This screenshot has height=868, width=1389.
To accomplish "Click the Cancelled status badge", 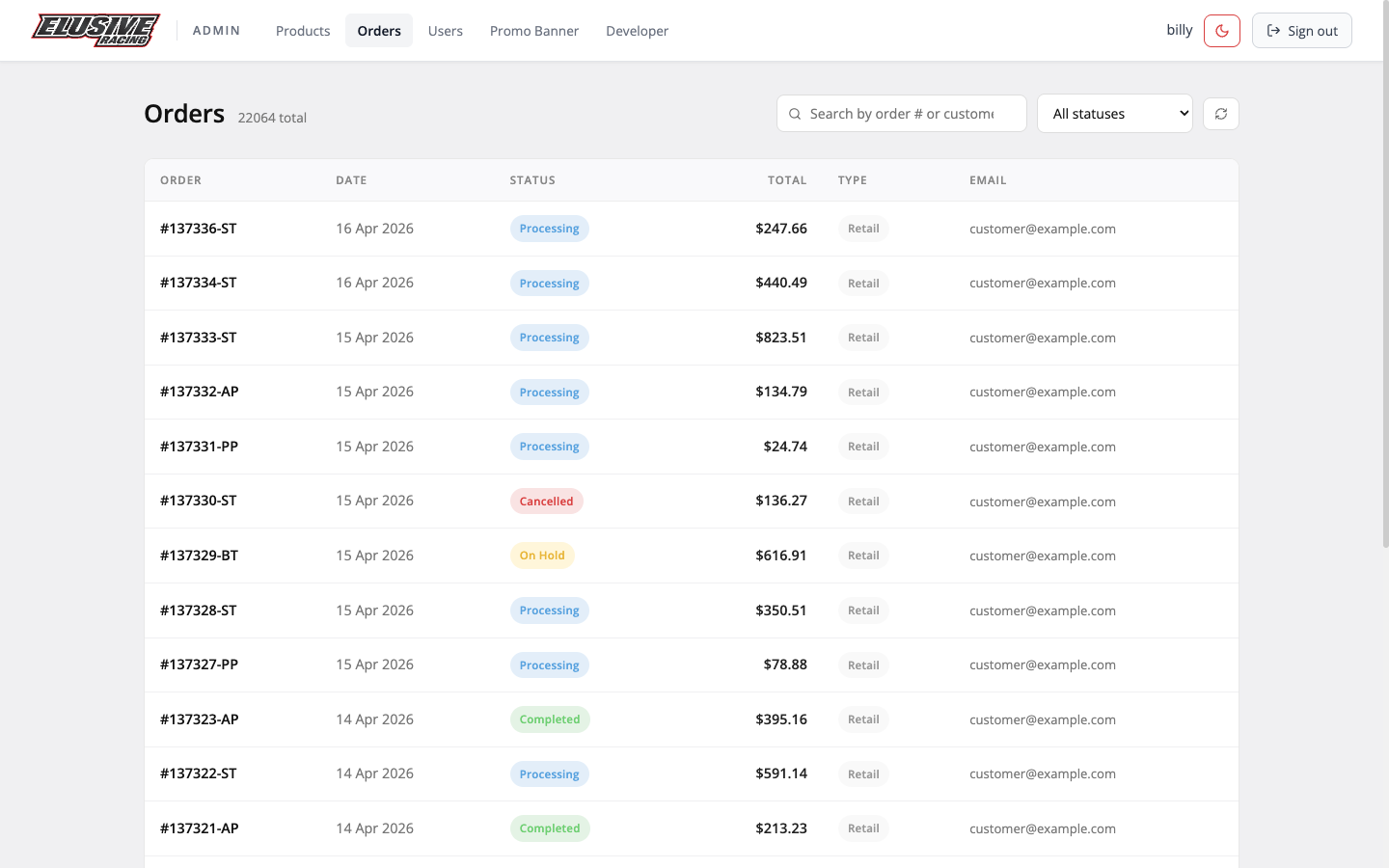I will pos(547,502).
